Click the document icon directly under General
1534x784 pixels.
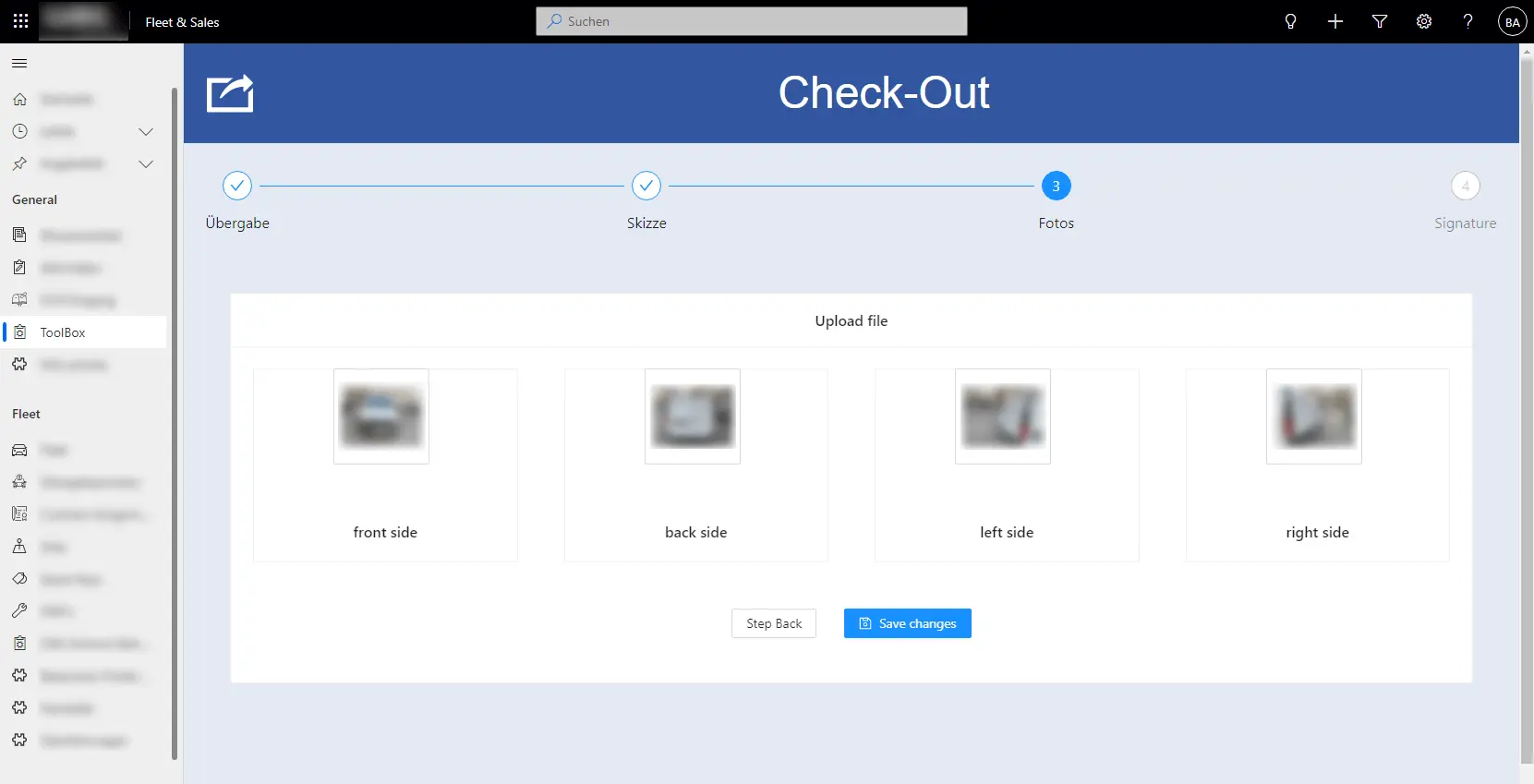tap(19, 235)
